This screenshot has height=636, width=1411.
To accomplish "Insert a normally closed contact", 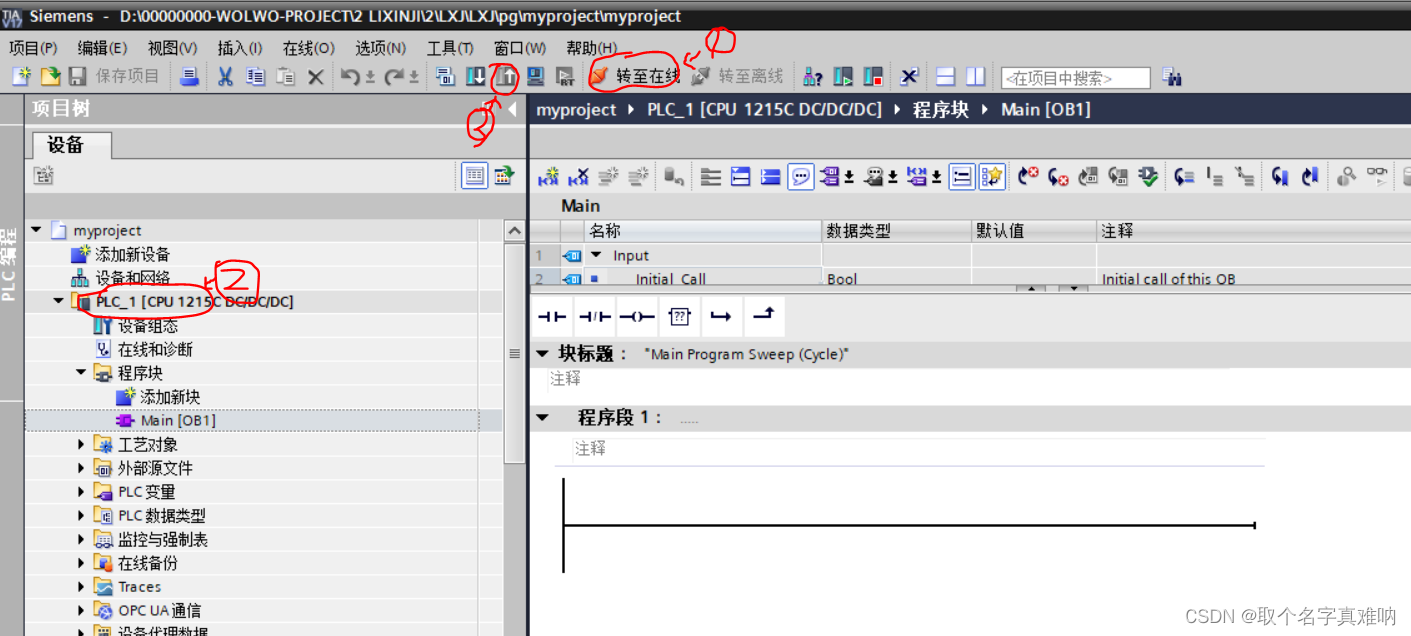I will pyautogui.click(x=594, y=316).
